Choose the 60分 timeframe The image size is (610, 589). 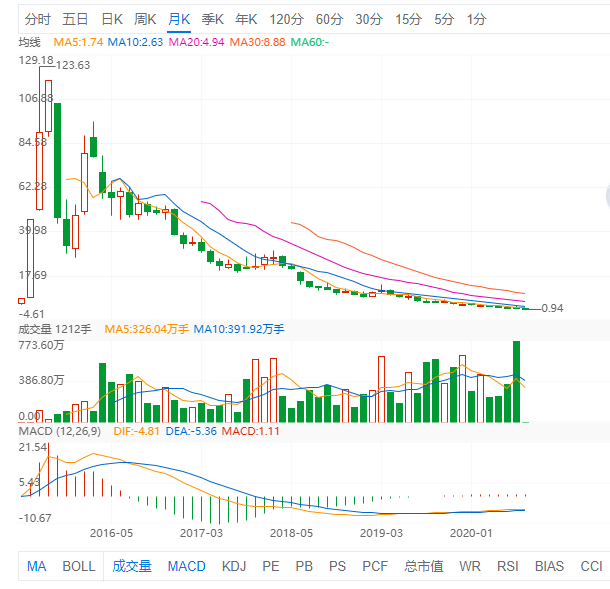(329, 19)
